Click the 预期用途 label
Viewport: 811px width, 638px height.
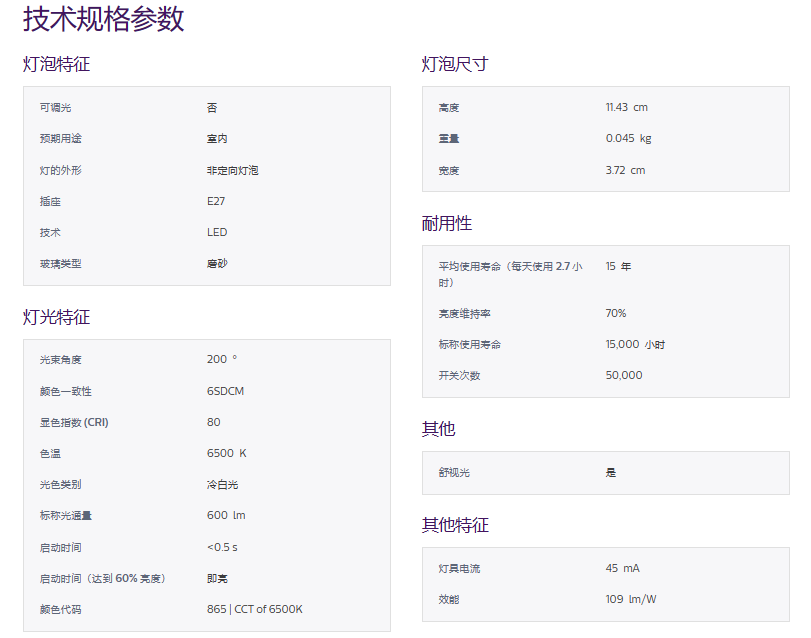pyautogui.click(x=61, y=139)
